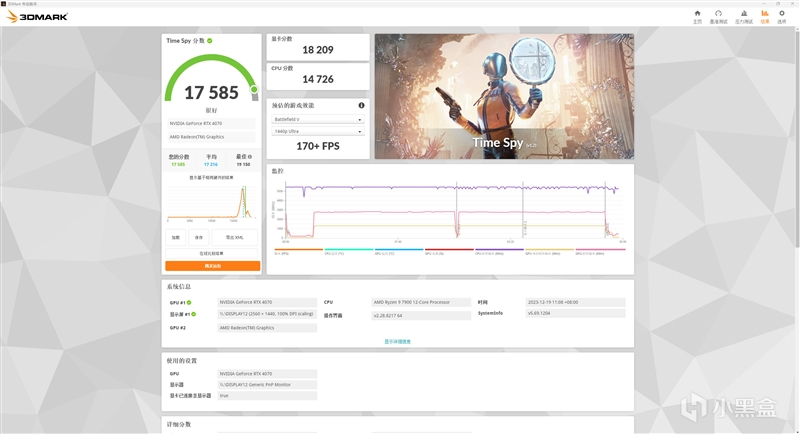Click the Export XML (导出 XML) button

(x=234, y=238)
